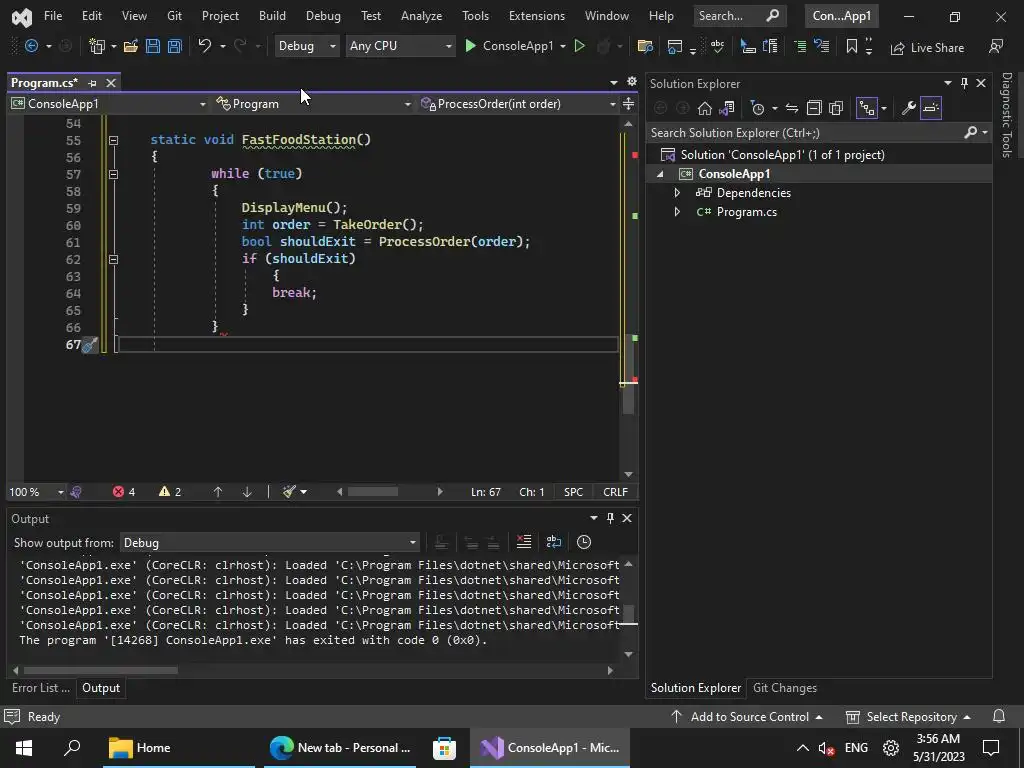Open the Show output from Debug dropdown

[269, 543]
